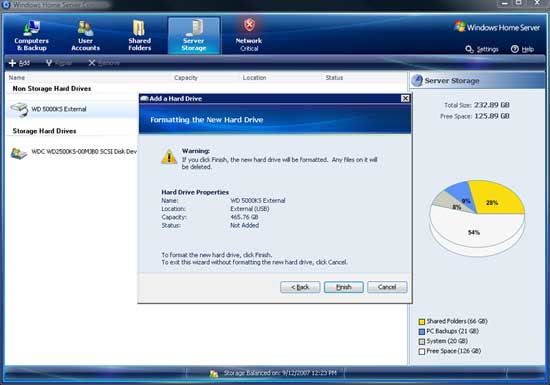Click the Storage Balanced status text

tap(280, 373)
